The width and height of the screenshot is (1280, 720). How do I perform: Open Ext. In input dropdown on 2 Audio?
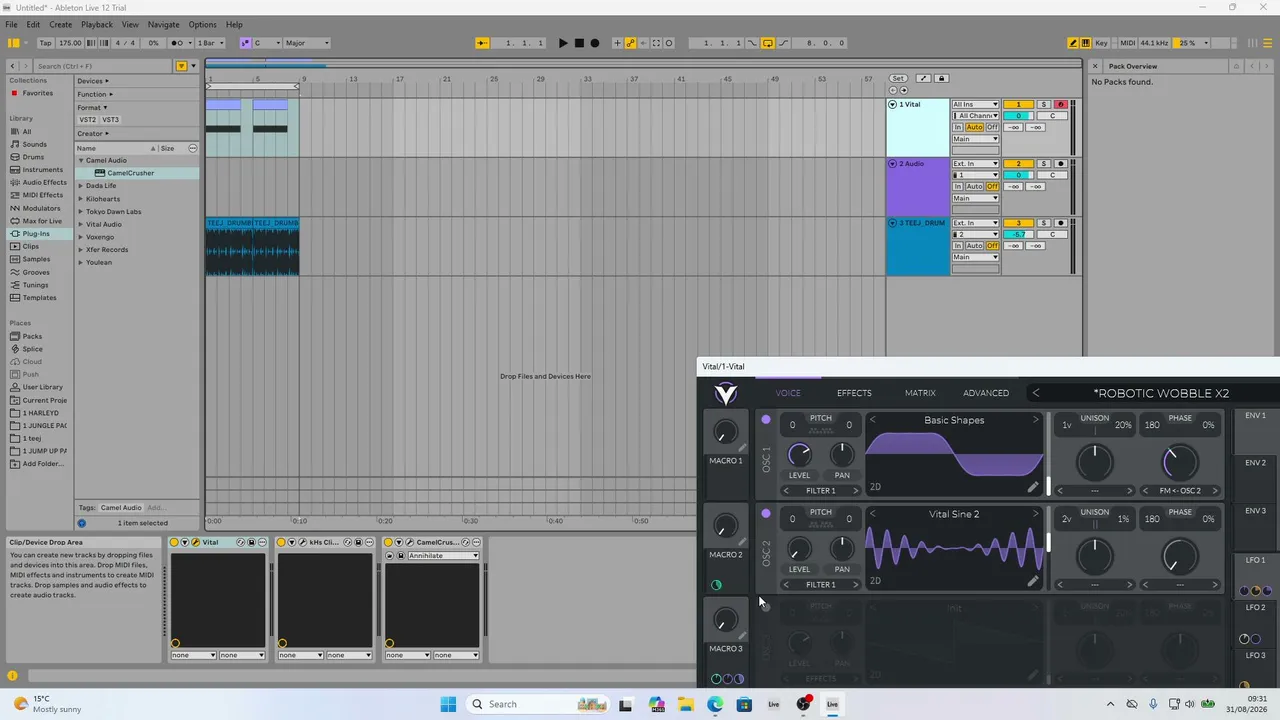(975, 164)
